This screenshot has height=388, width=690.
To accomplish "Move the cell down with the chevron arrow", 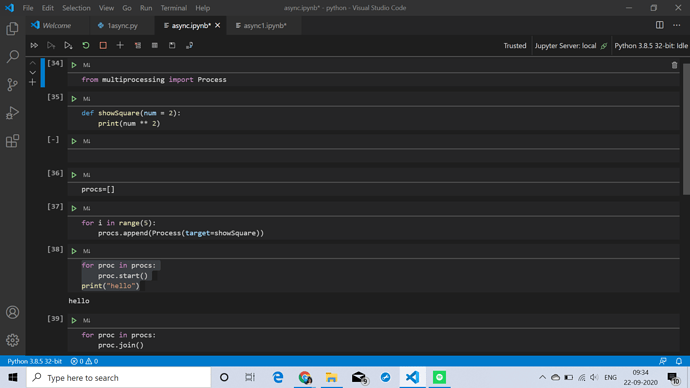I will 33,73.
